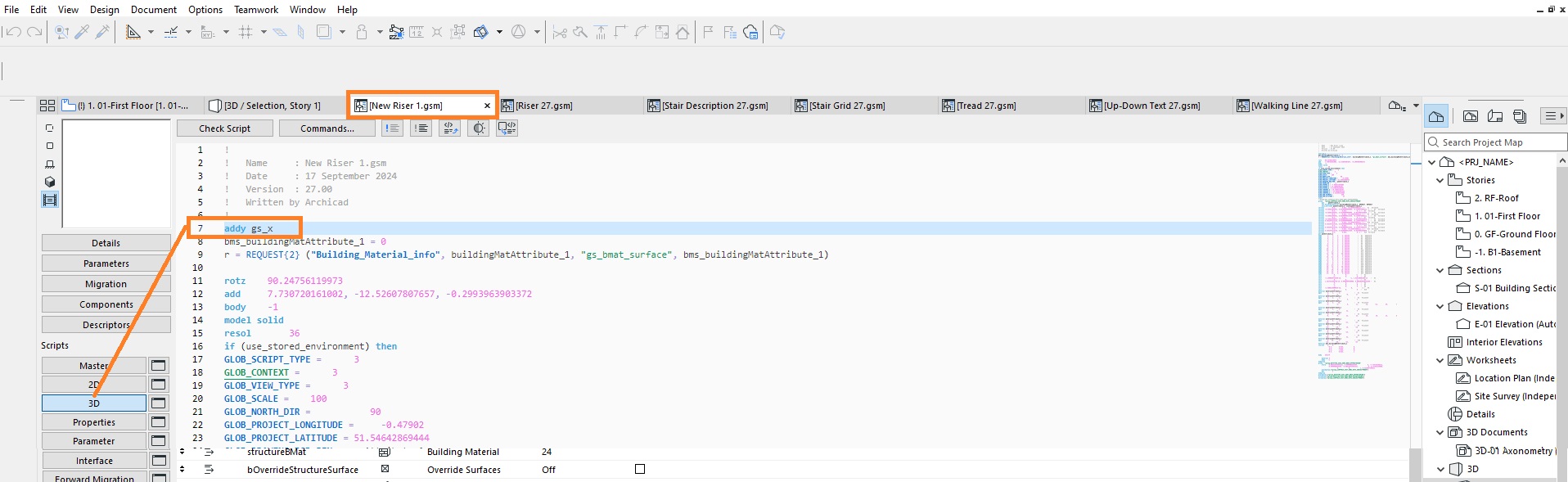
Task: Toggle Parameter script window button
Action: point(159,441)
